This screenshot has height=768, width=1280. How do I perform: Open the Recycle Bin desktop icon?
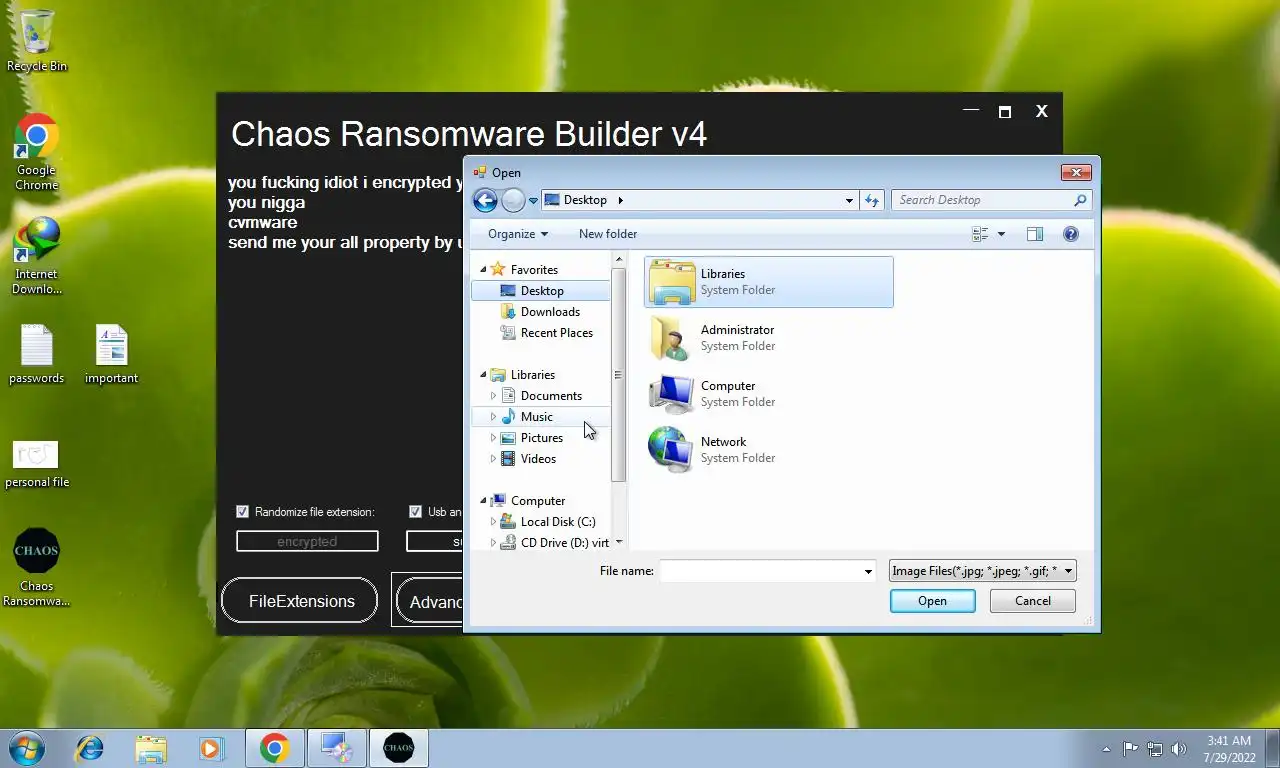(37, 40)
